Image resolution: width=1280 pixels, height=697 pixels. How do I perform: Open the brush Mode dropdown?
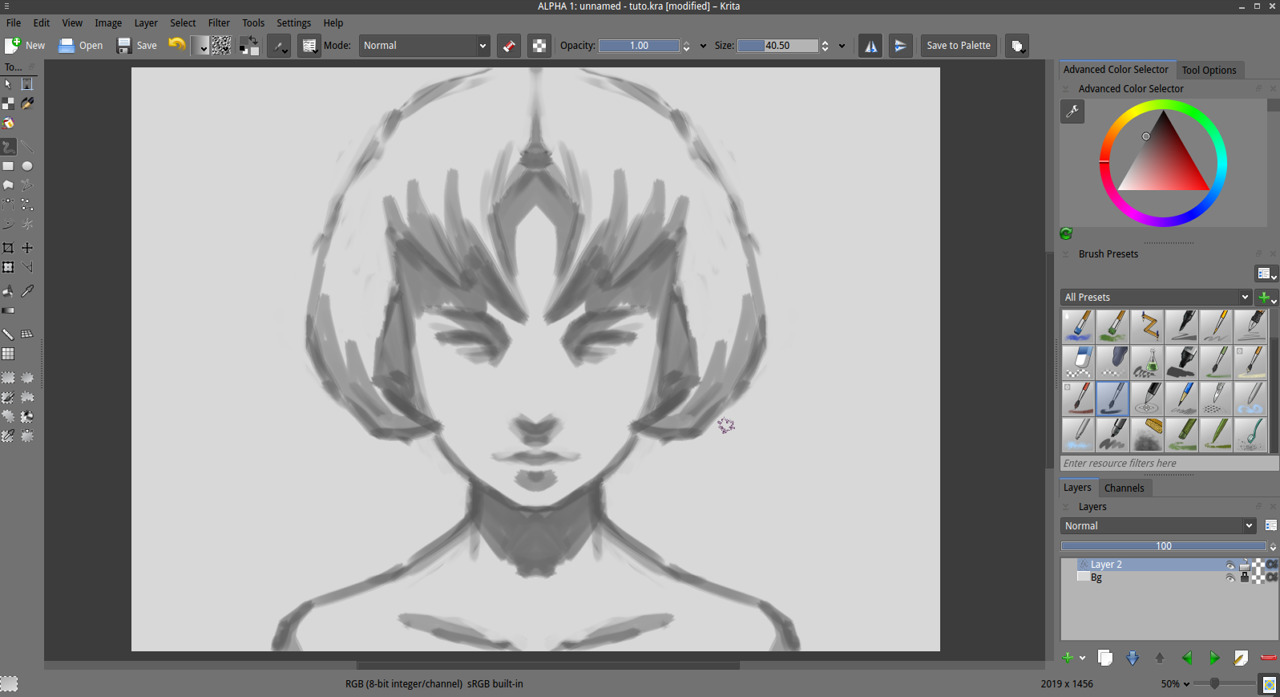coord(424,46)
